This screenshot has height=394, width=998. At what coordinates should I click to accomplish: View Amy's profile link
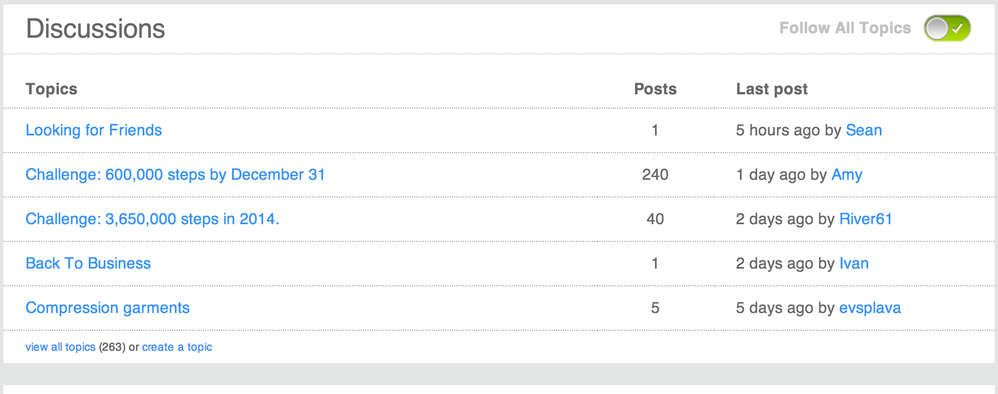pos(847,175)
